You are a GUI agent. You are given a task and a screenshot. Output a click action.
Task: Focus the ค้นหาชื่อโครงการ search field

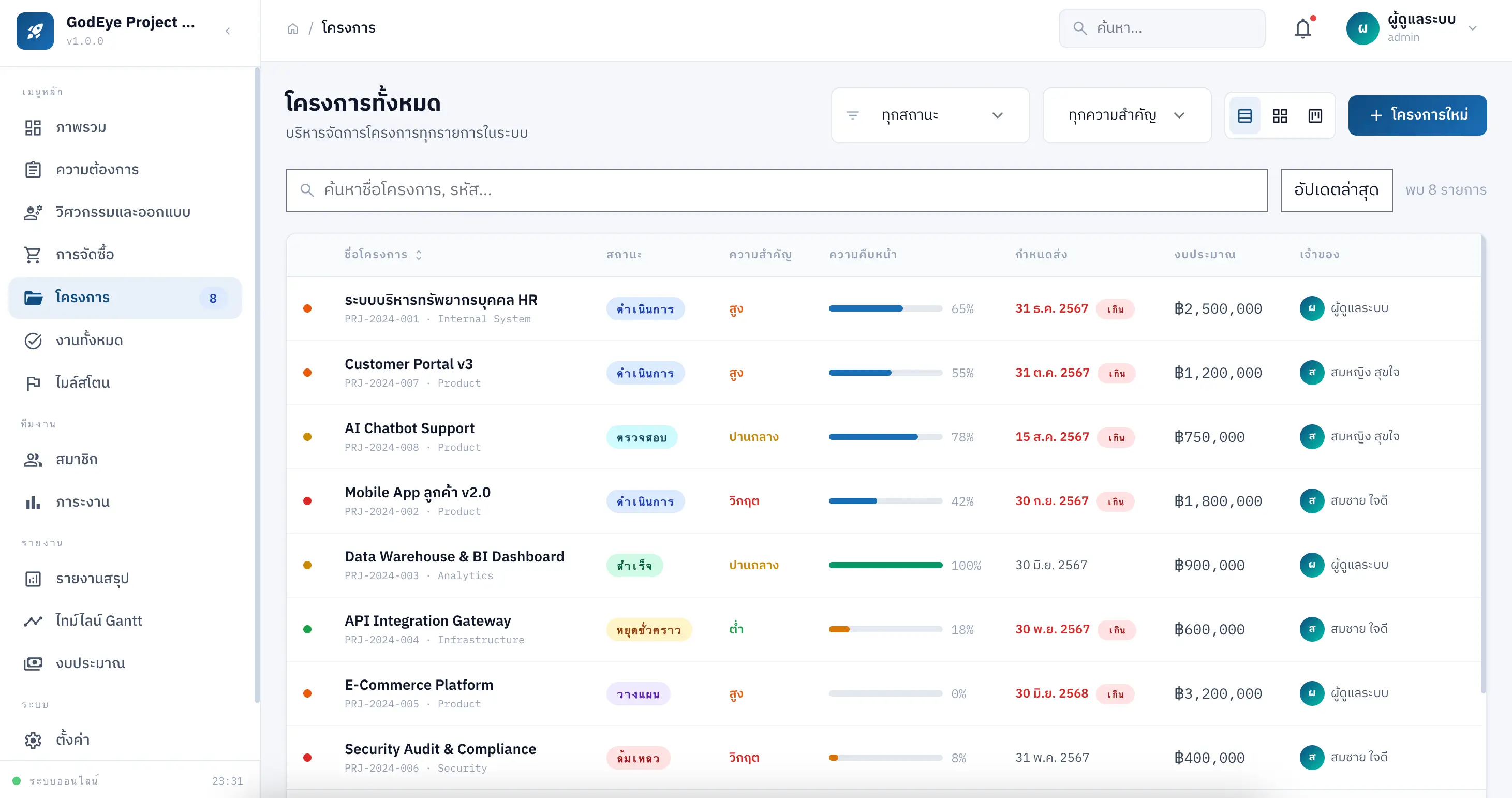pyautogui.click(x=776, y=189)
